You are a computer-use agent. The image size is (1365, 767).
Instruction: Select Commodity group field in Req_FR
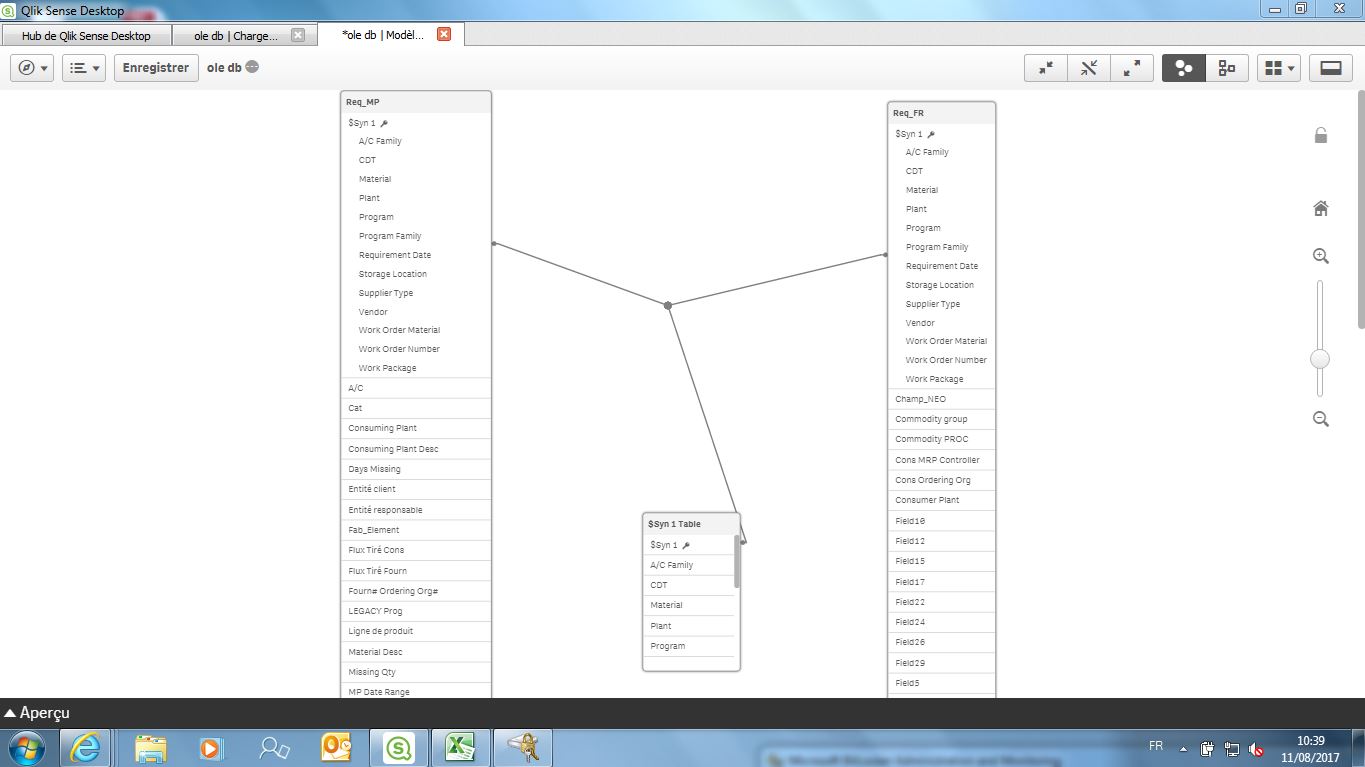tap(941, 419)
